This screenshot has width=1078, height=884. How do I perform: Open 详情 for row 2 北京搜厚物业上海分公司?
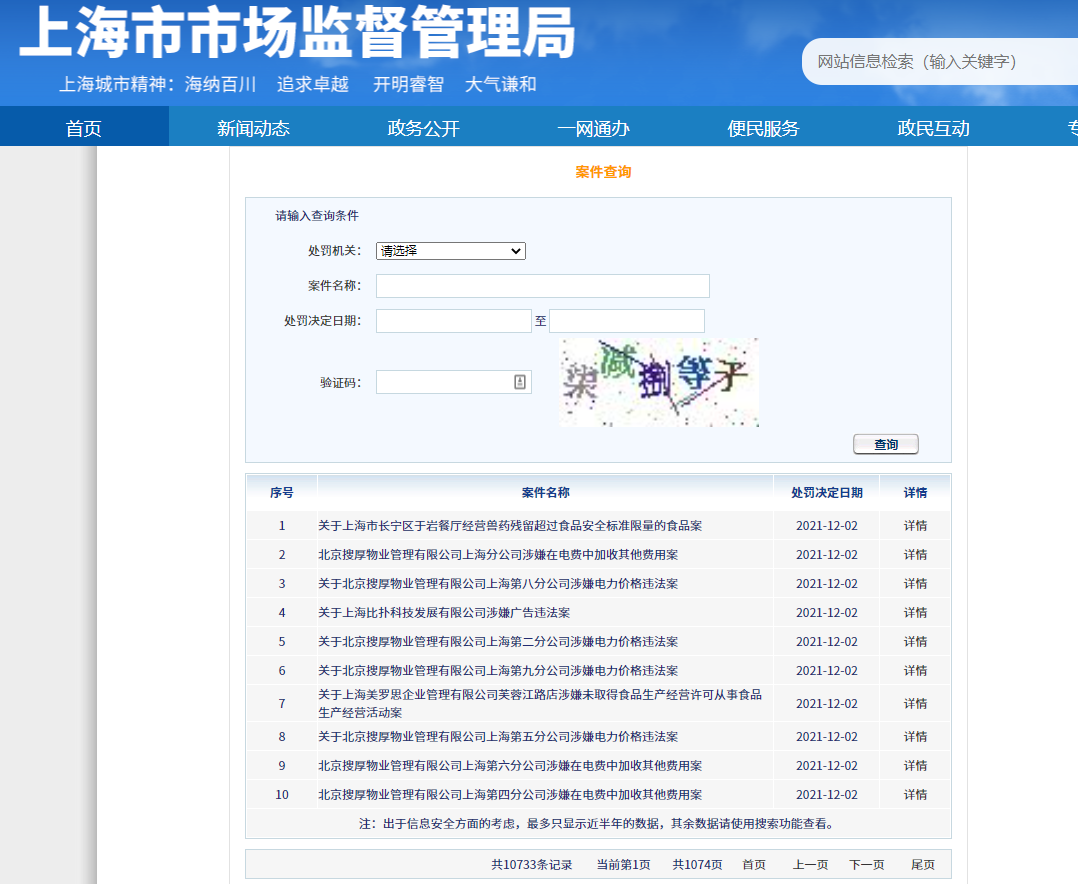click(915, 555)
